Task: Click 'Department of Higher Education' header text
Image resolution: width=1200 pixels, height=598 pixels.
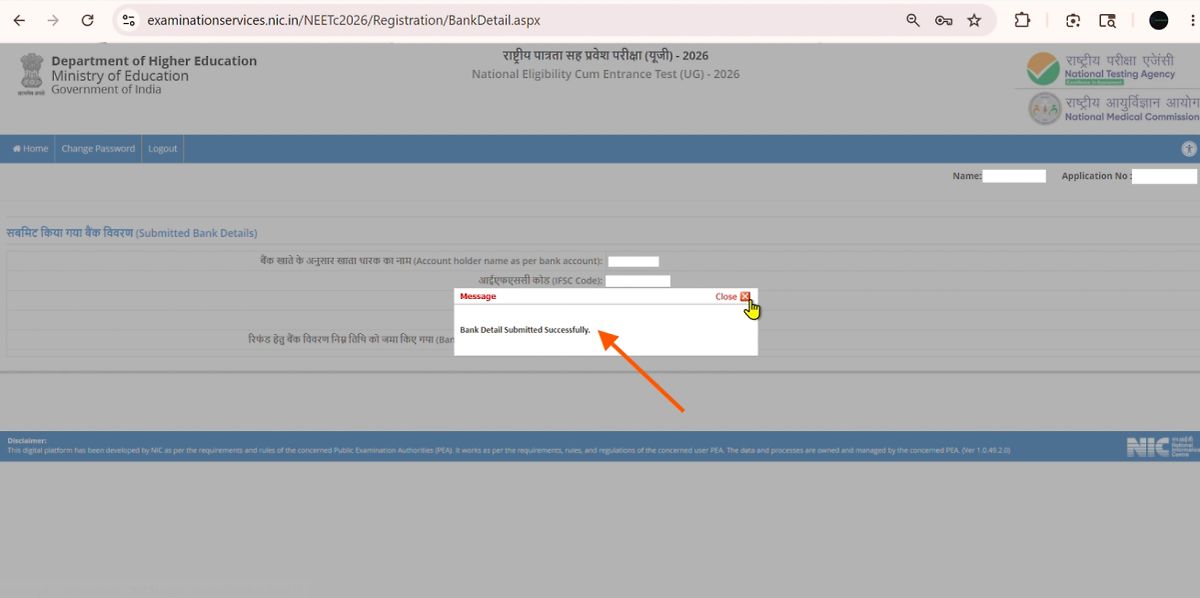Action: [154, 61]
